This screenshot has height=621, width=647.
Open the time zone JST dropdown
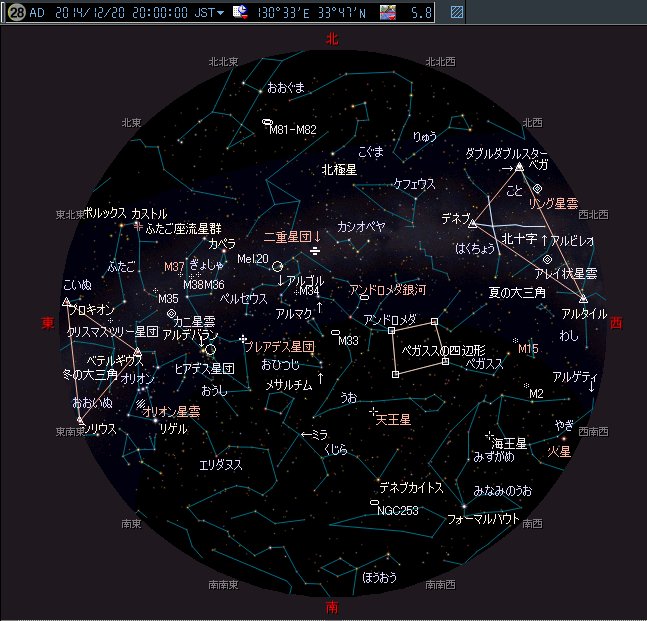221,13
